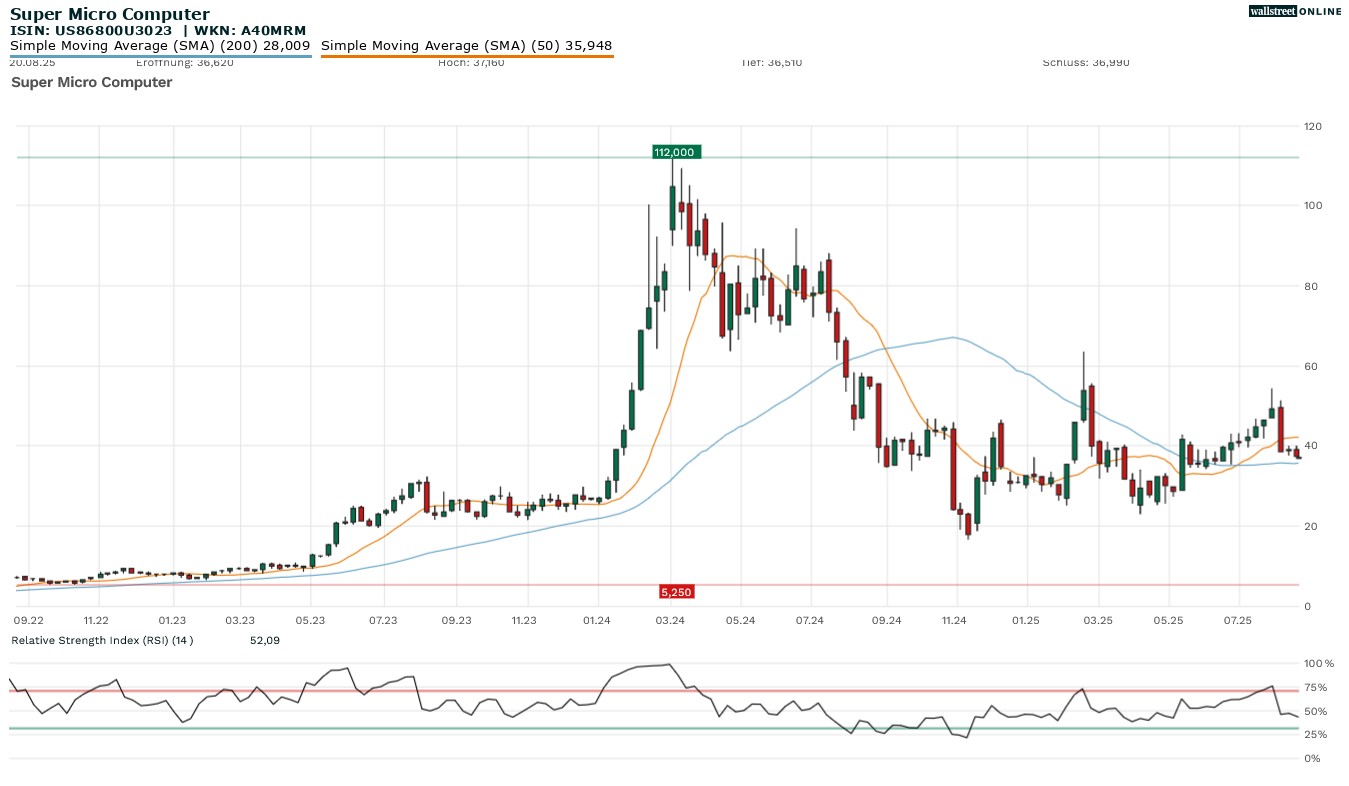Click the 09.23 date axis label
Screen dimensions: 1349x786
click(456, 620)
